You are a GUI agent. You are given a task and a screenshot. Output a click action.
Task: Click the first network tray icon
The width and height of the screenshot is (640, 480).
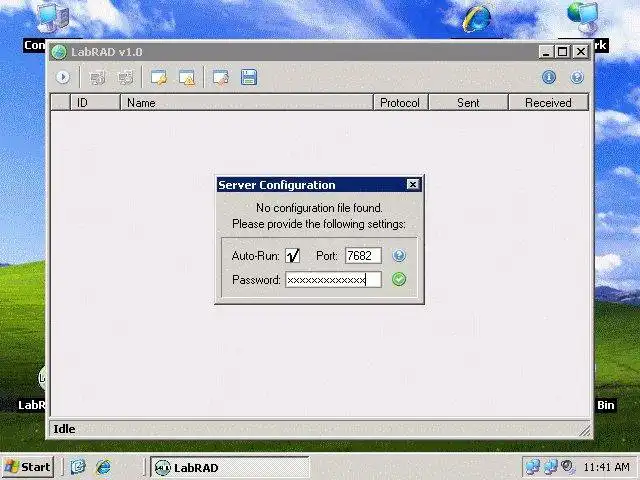pyautogui.click(x=533, y=467)
